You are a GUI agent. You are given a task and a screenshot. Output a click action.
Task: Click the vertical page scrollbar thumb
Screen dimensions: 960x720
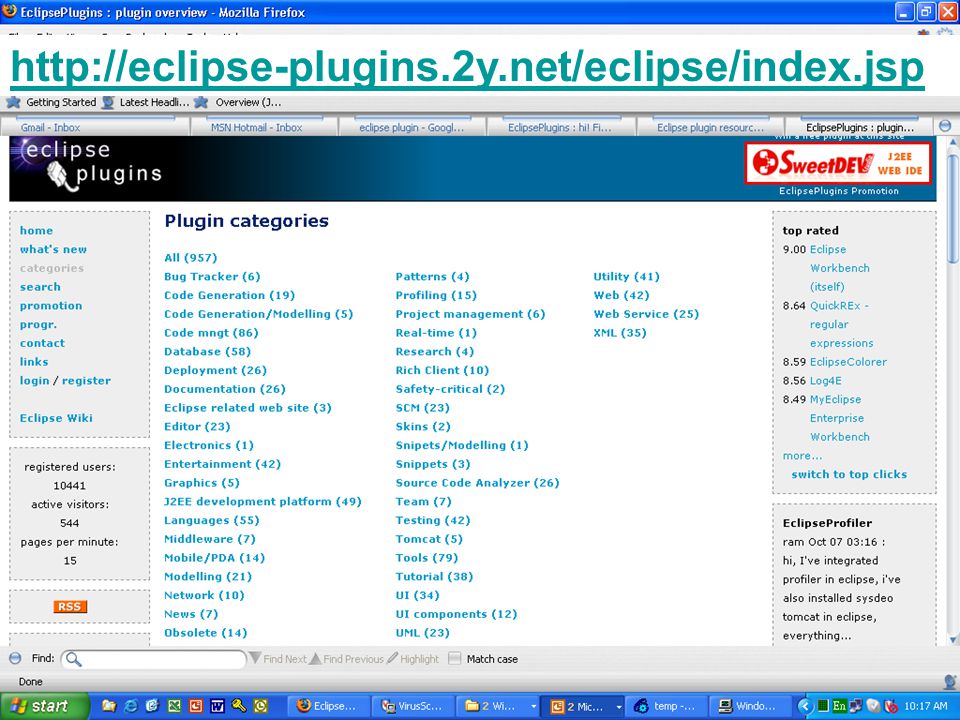[x=953, y=208]
